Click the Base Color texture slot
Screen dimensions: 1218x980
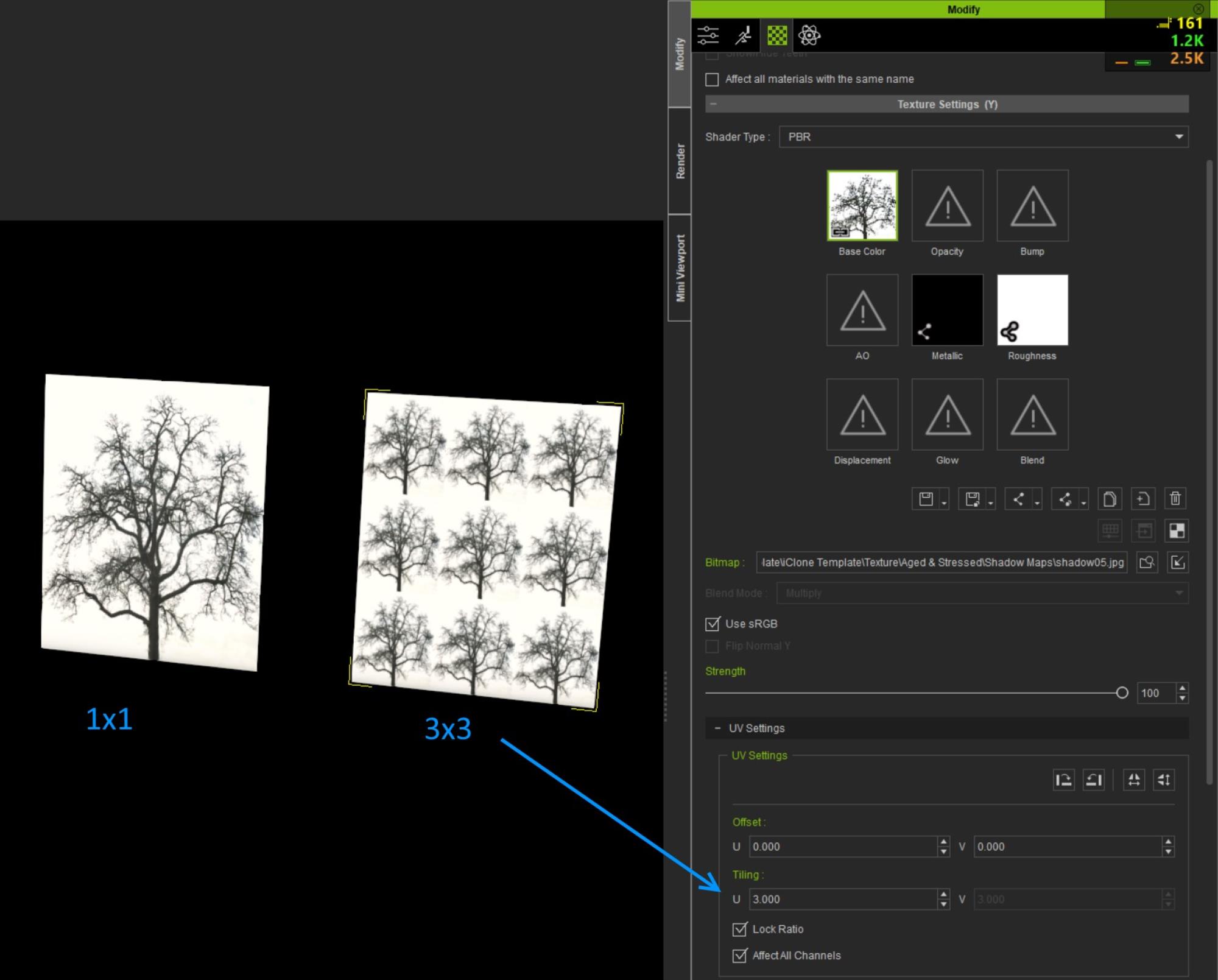coord(861,205)
